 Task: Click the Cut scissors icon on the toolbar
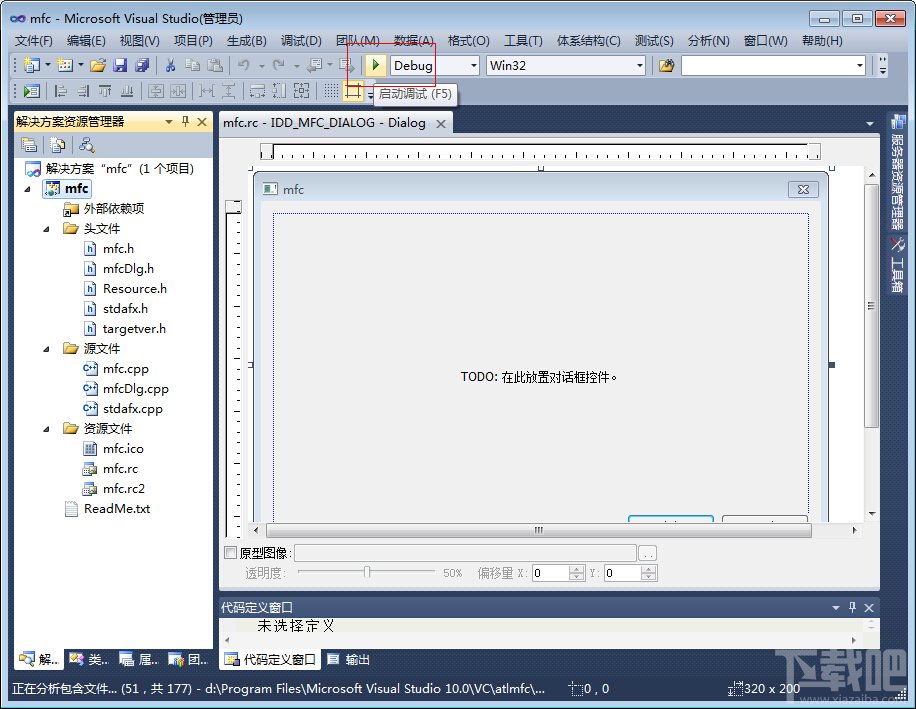(x=170, y=64)
